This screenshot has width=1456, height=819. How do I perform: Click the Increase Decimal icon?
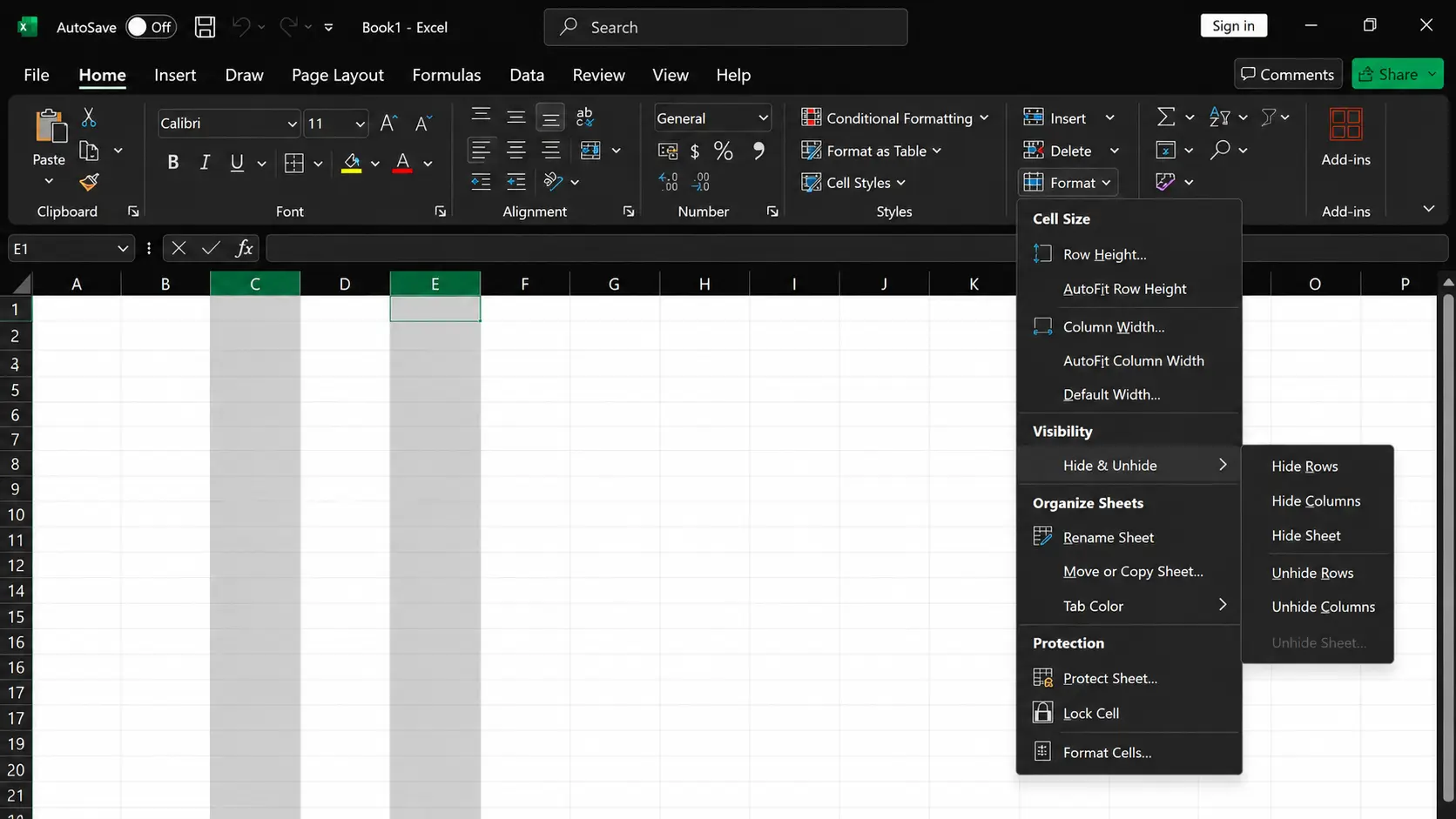click(x=668, y=181)
